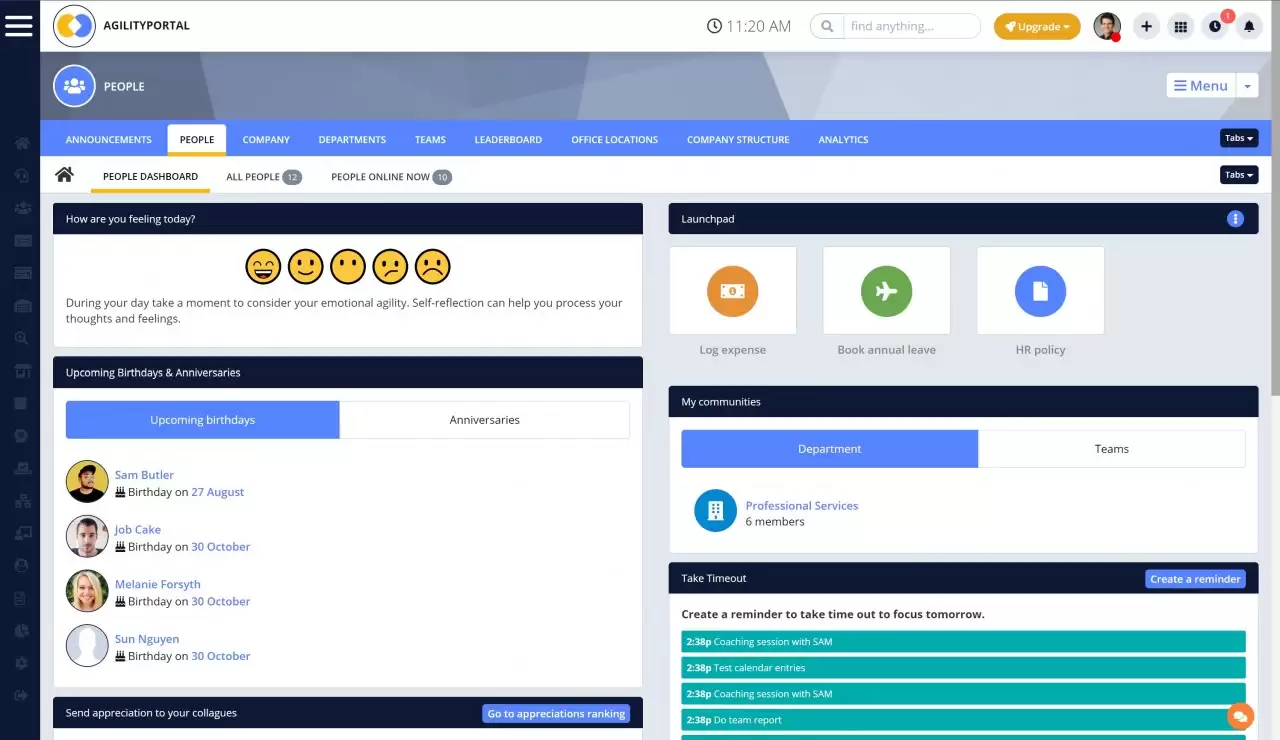Open the apps grid icon
Screen dimensions: 1280x740
[x=1181, y=27]
